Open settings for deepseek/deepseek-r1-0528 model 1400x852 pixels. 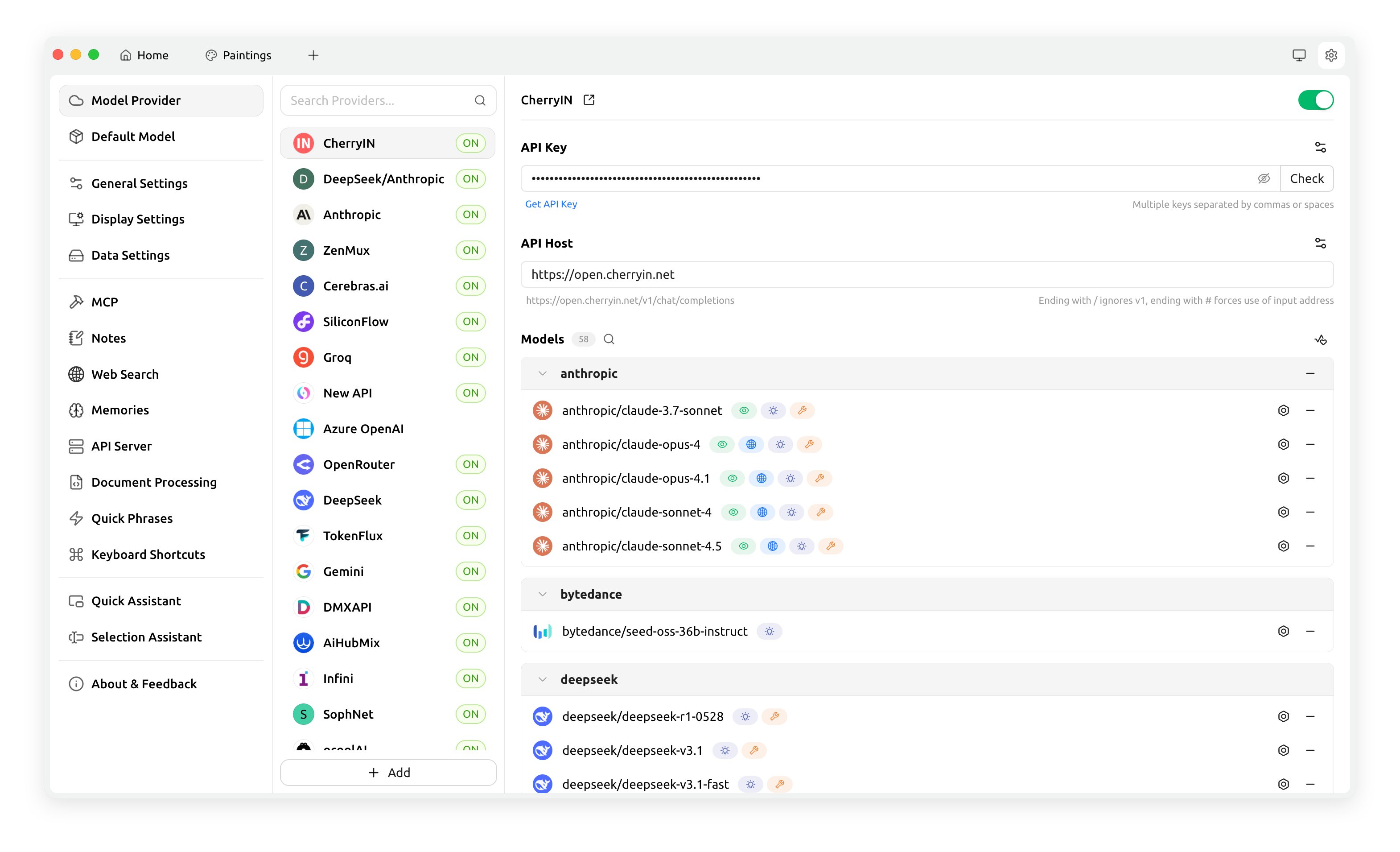tap(1283, 716)
